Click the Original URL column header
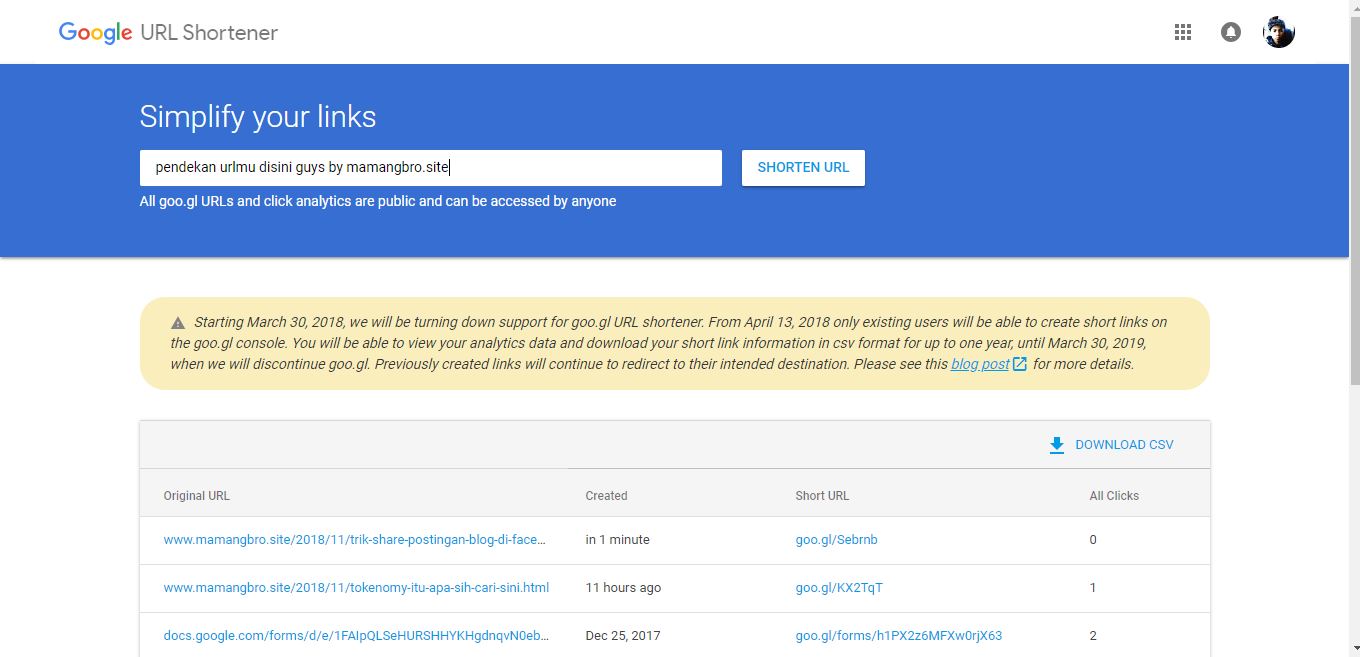Viewport: 1360px width, 657px height. (197, 495)
